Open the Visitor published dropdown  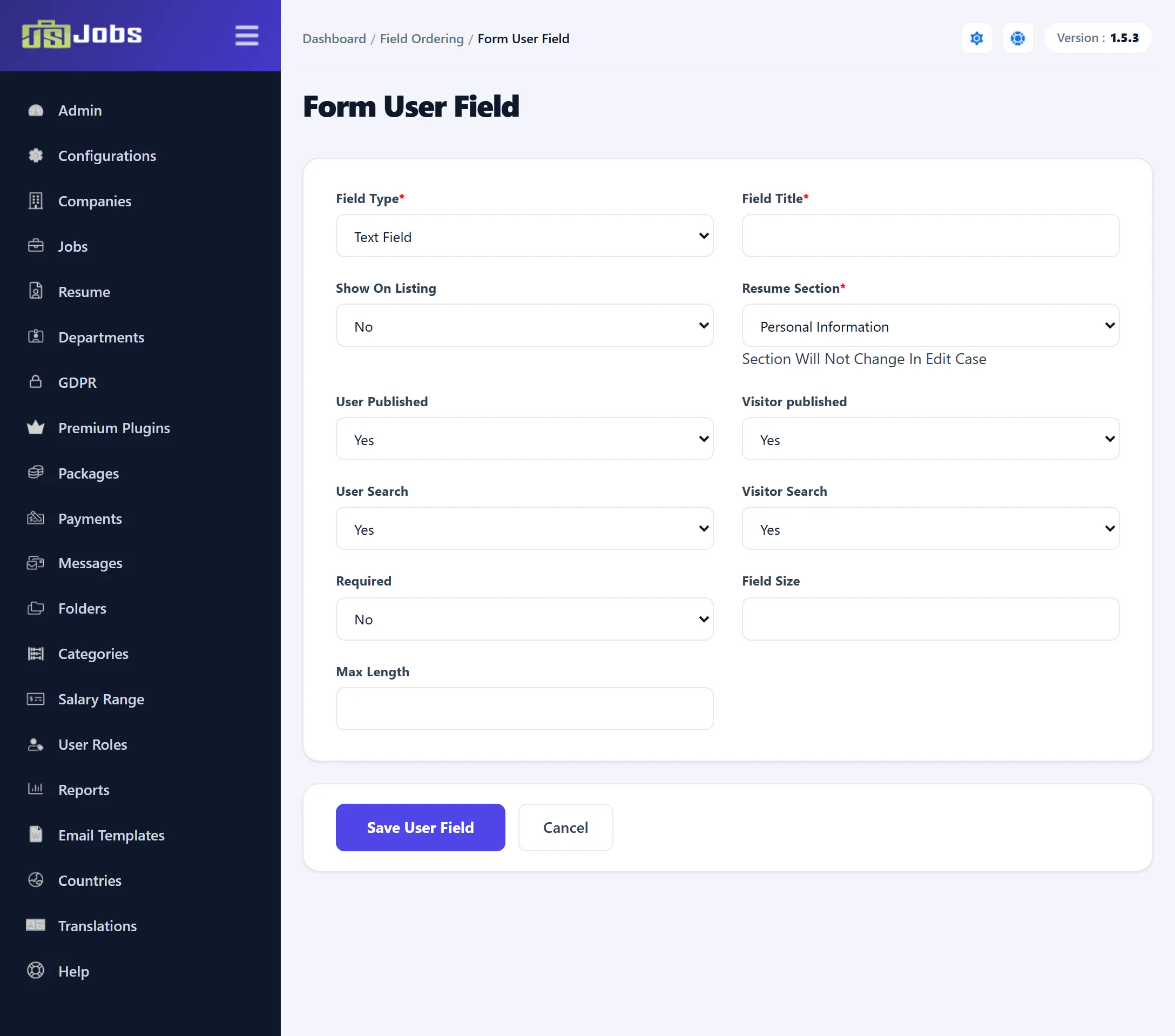930,439
